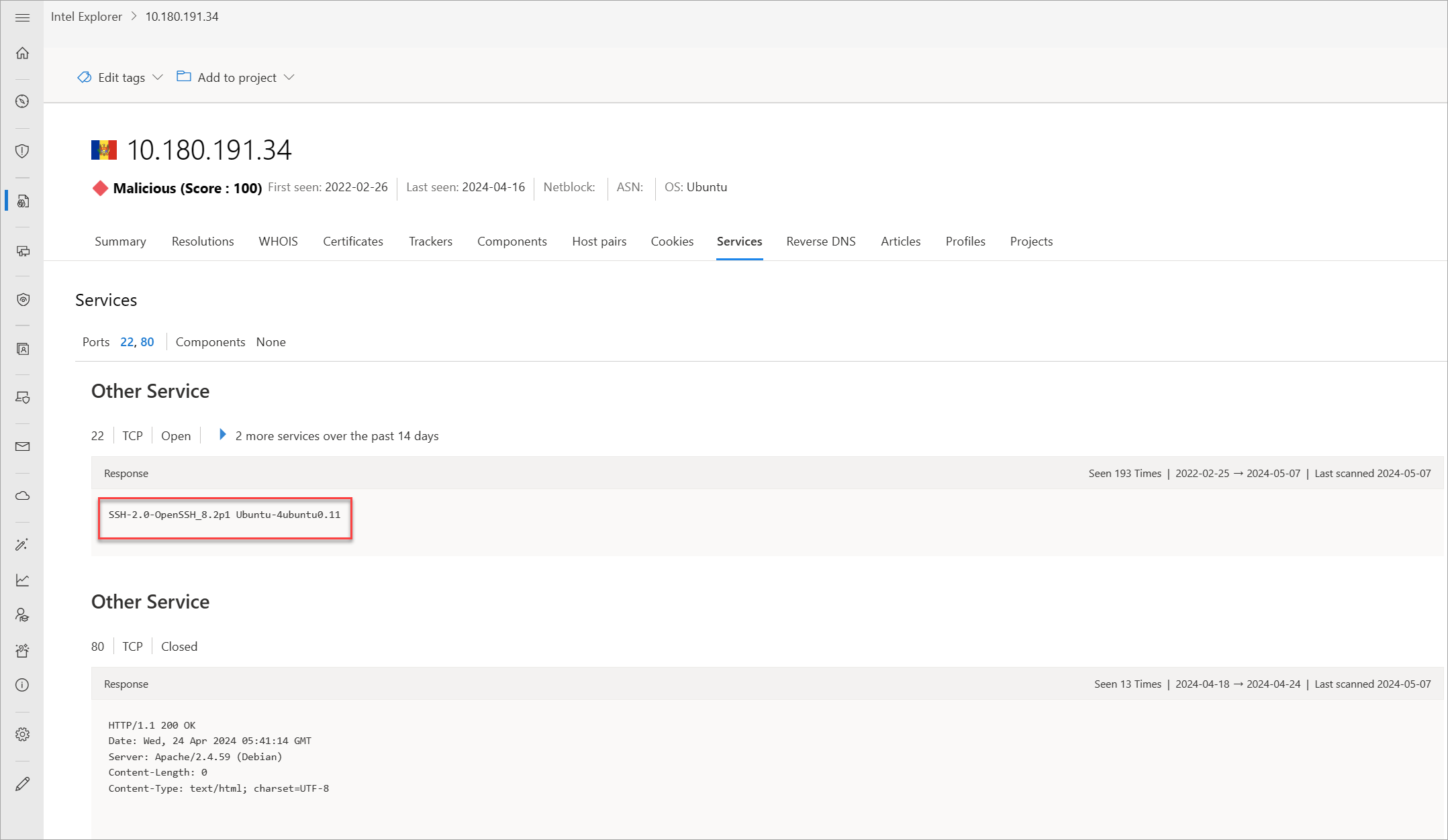This screenshot has width=1448, height=840.
Task: Open the hamburger navigation menu
Action: click(x=22, y=17)
